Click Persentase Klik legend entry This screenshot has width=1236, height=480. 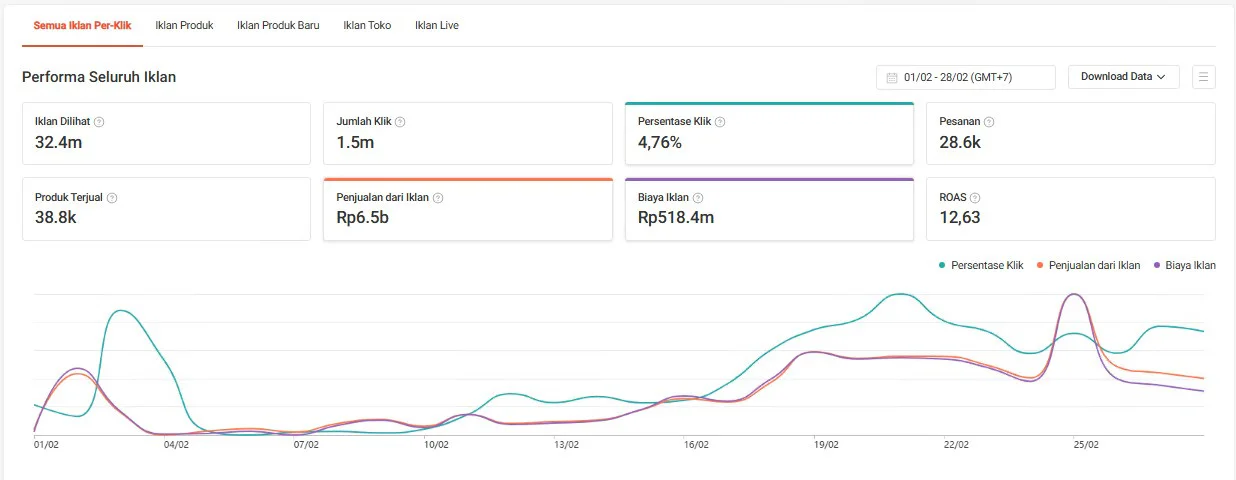(981, 266)
